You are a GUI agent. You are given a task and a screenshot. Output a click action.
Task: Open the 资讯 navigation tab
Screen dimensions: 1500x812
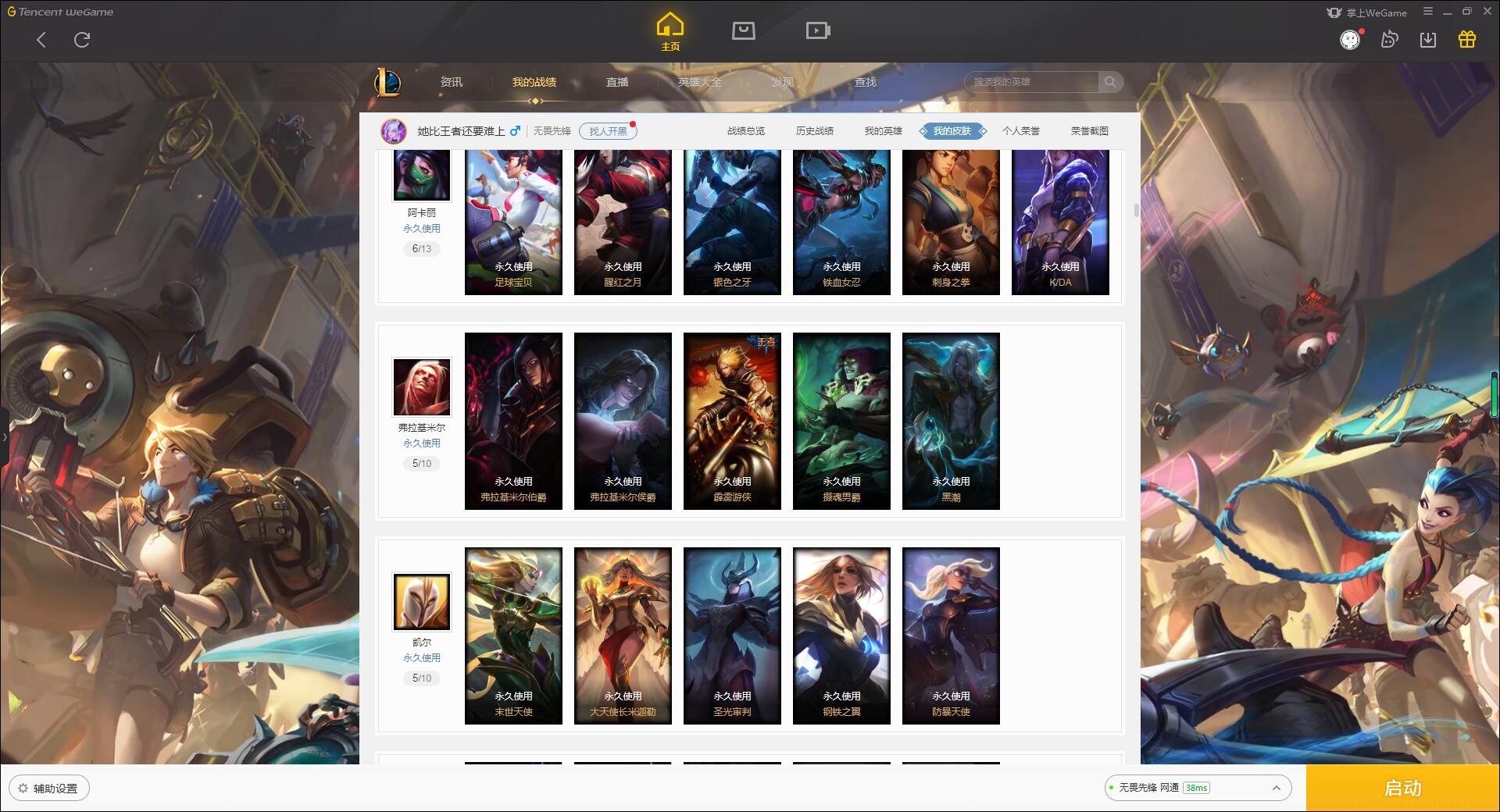coord(451,82)
